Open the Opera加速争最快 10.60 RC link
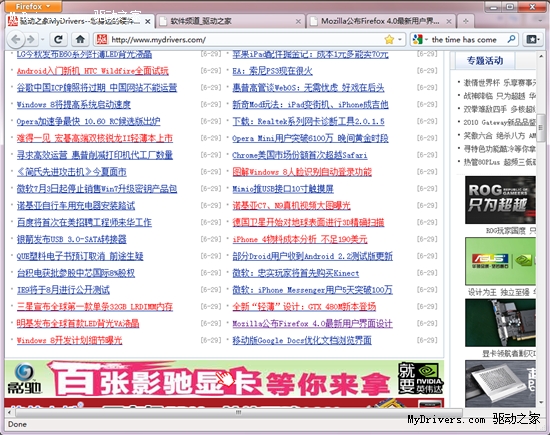 (x=88, y=121)
